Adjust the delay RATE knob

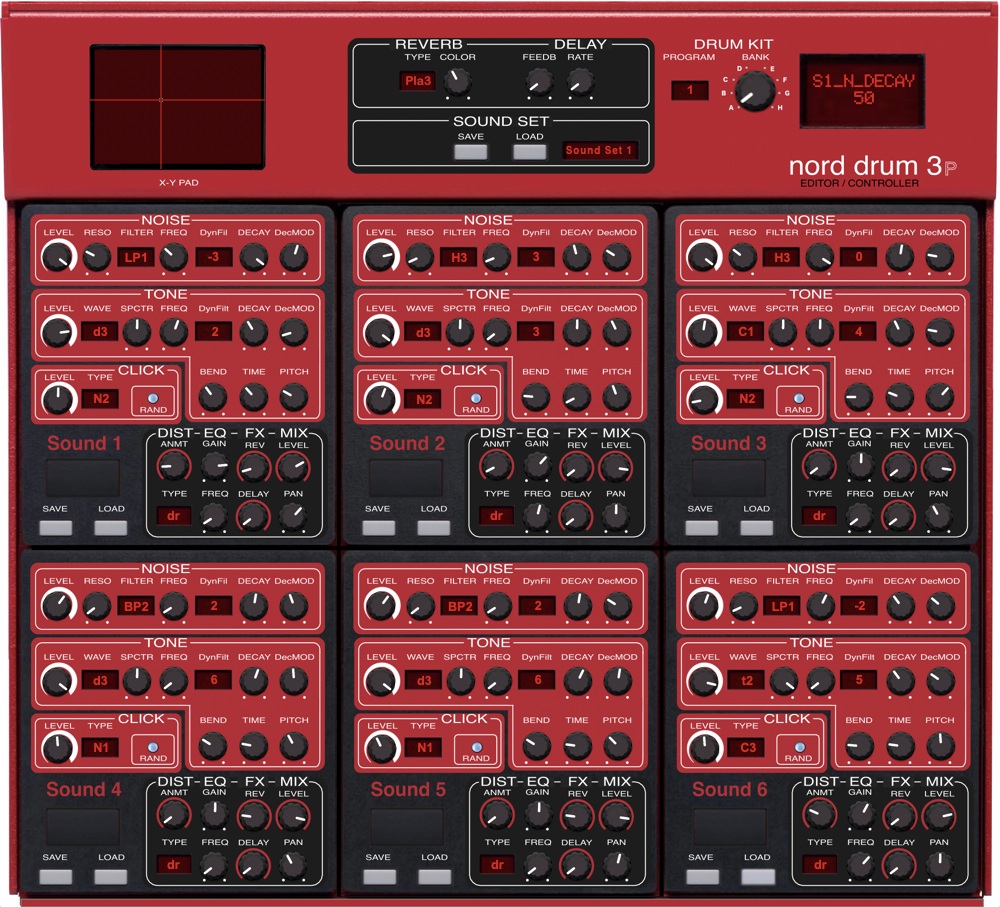click(580, 82)
